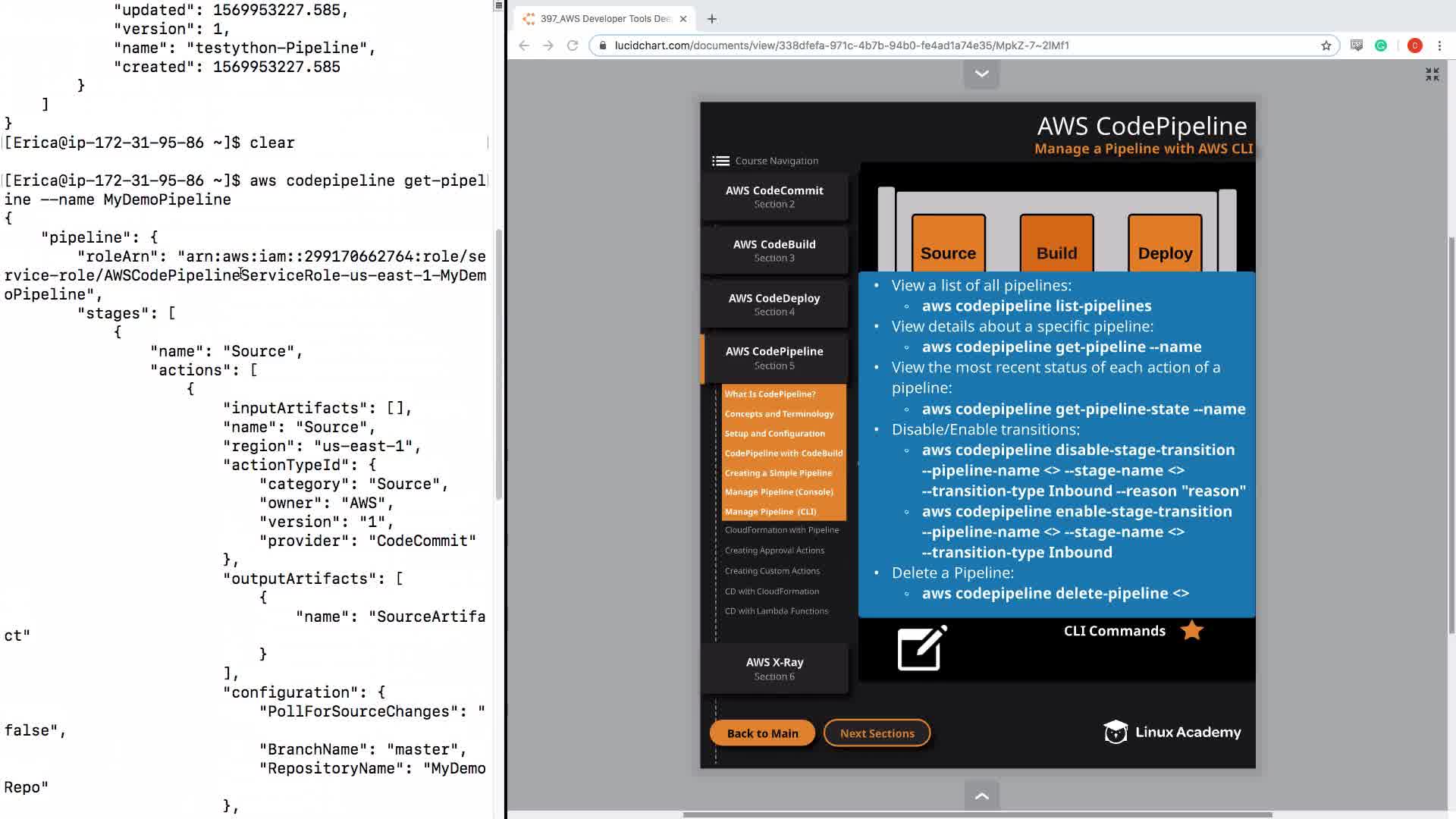Click the bookmark star in address bar

tap(1326, 45)
